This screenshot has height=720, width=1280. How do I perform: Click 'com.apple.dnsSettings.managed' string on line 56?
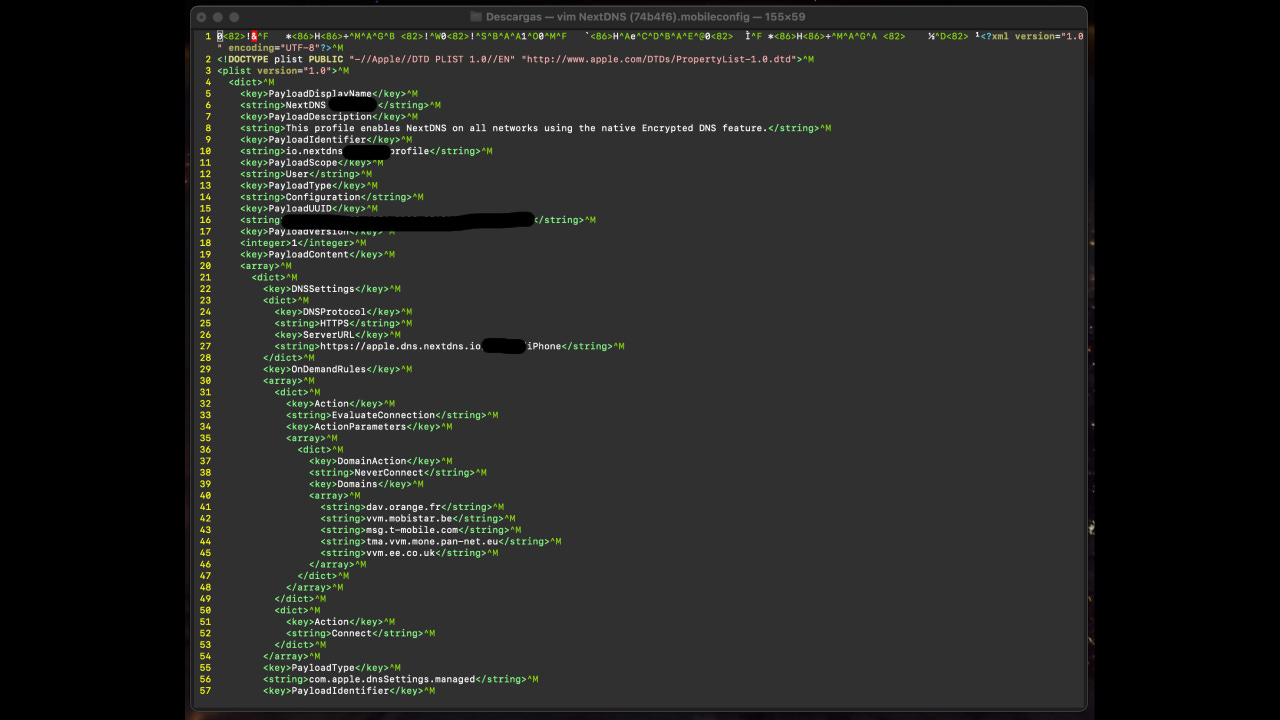[392, 680]
